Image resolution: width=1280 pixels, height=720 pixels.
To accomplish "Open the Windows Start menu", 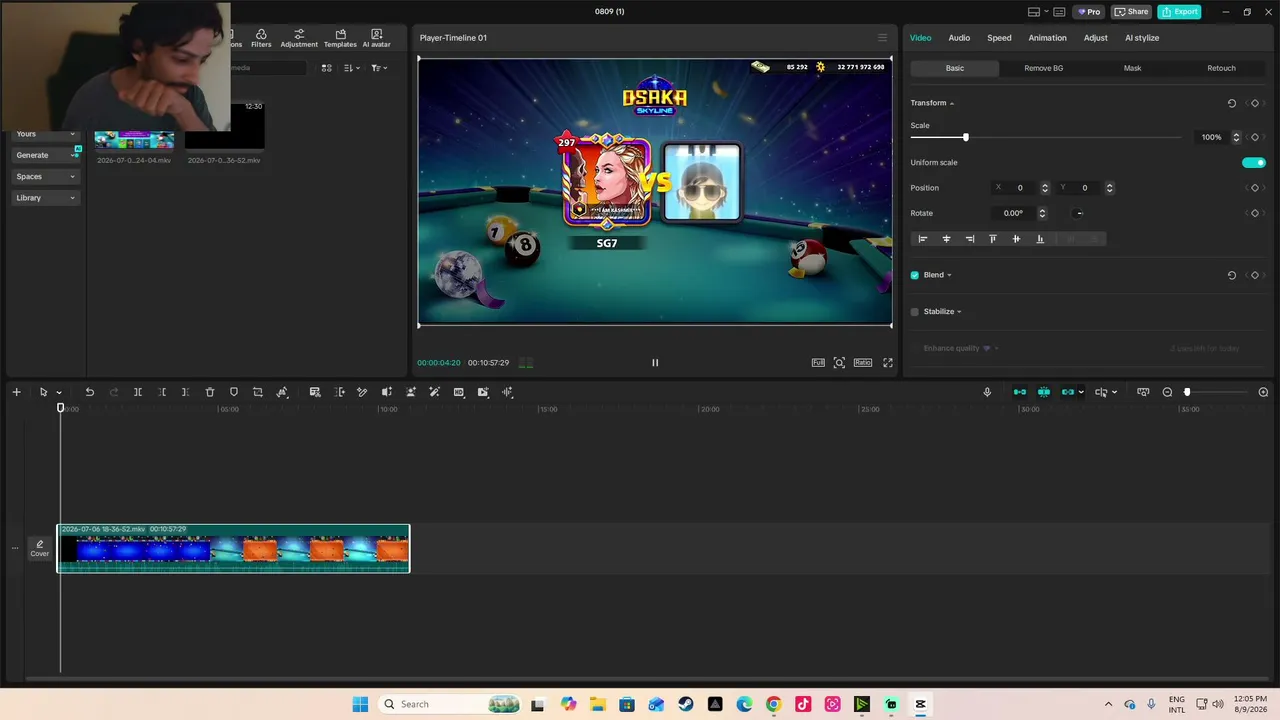I will click(360, 704).
